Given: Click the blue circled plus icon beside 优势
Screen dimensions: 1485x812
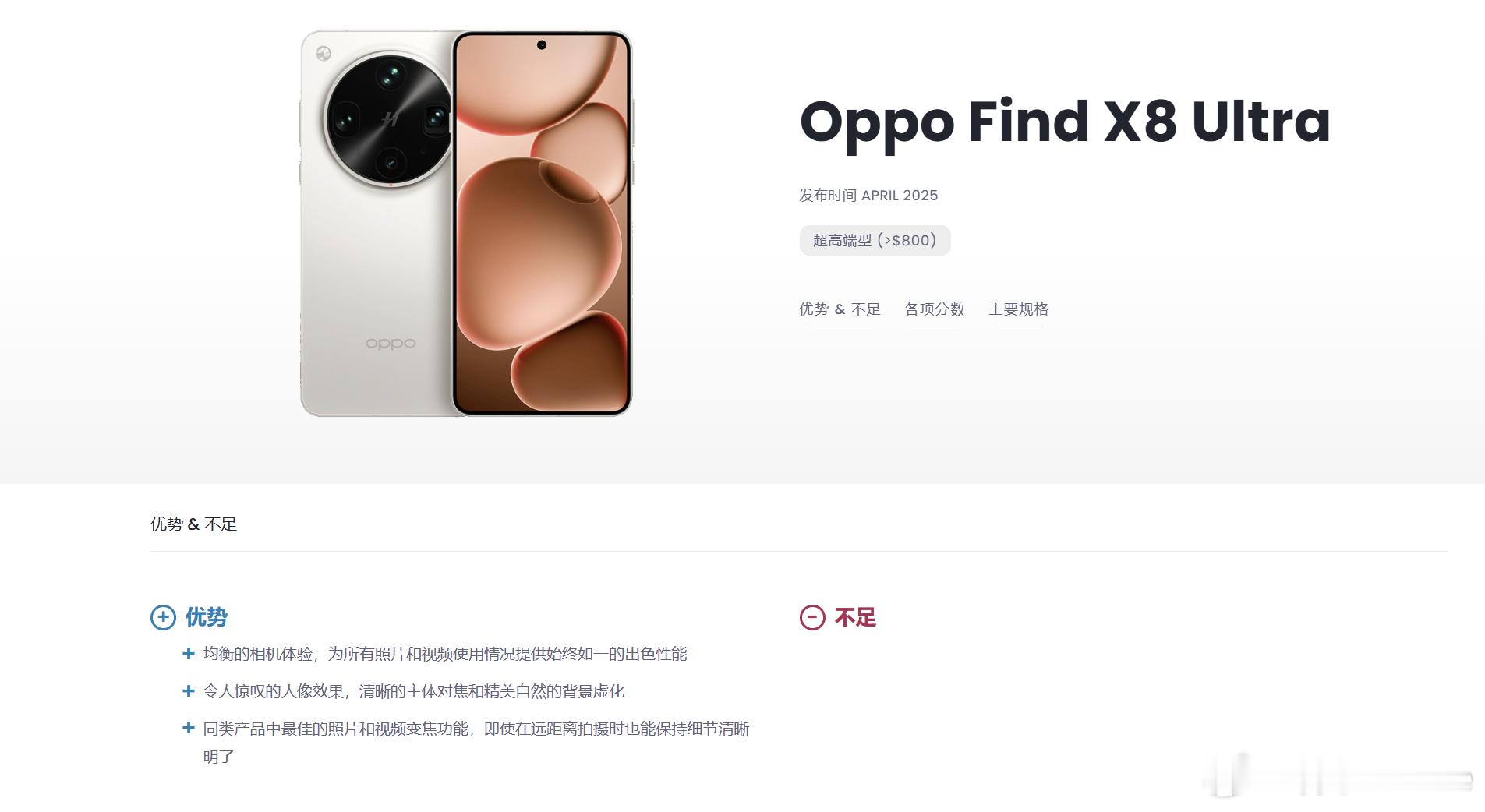Looking at the screenshot, I should (163, 617).
